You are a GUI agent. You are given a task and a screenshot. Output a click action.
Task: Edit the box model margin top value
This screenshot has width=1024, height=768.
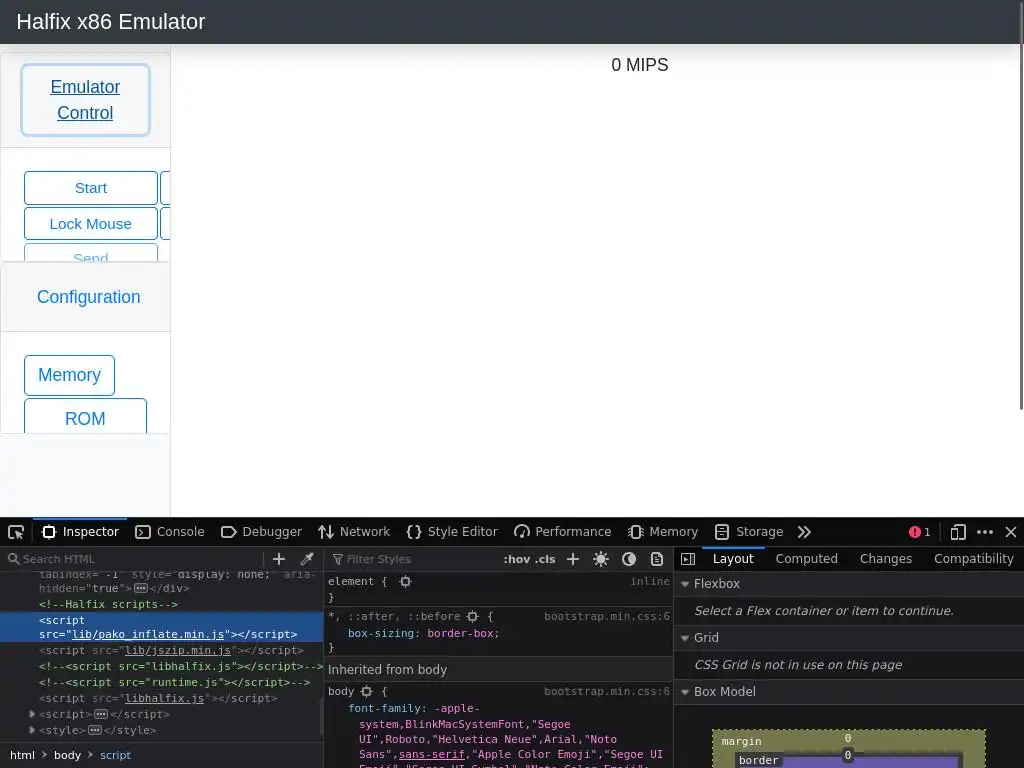(x=848, y=739)
